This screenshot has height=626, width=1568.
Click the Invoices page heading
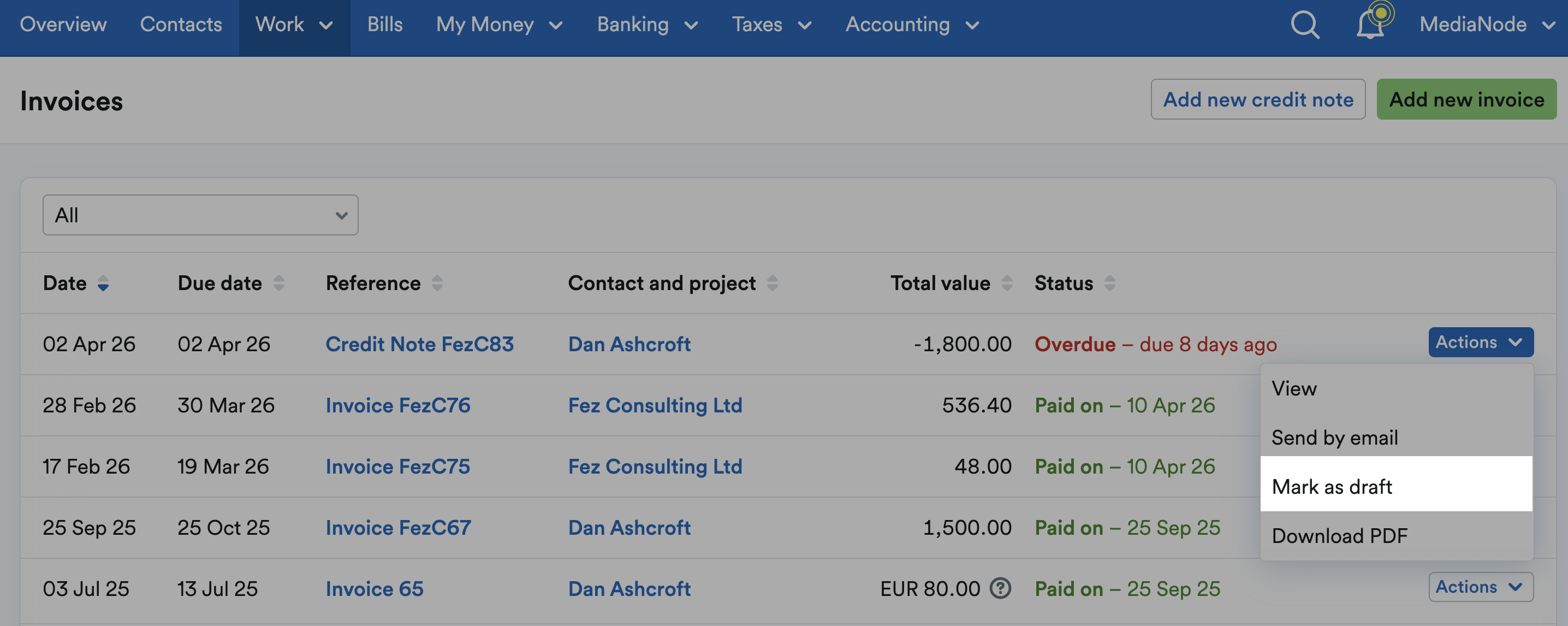click(71, 101)
